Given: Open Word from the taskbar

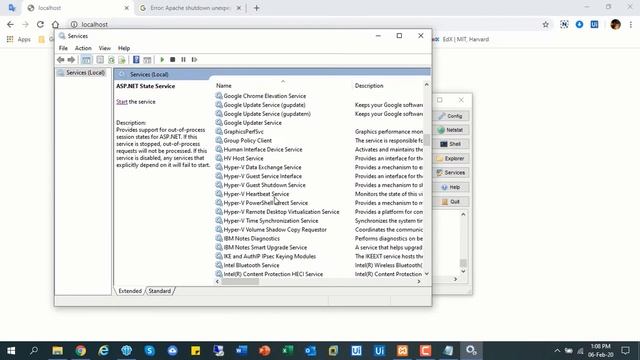Looking at the screenshot, I should coord(241,351).
